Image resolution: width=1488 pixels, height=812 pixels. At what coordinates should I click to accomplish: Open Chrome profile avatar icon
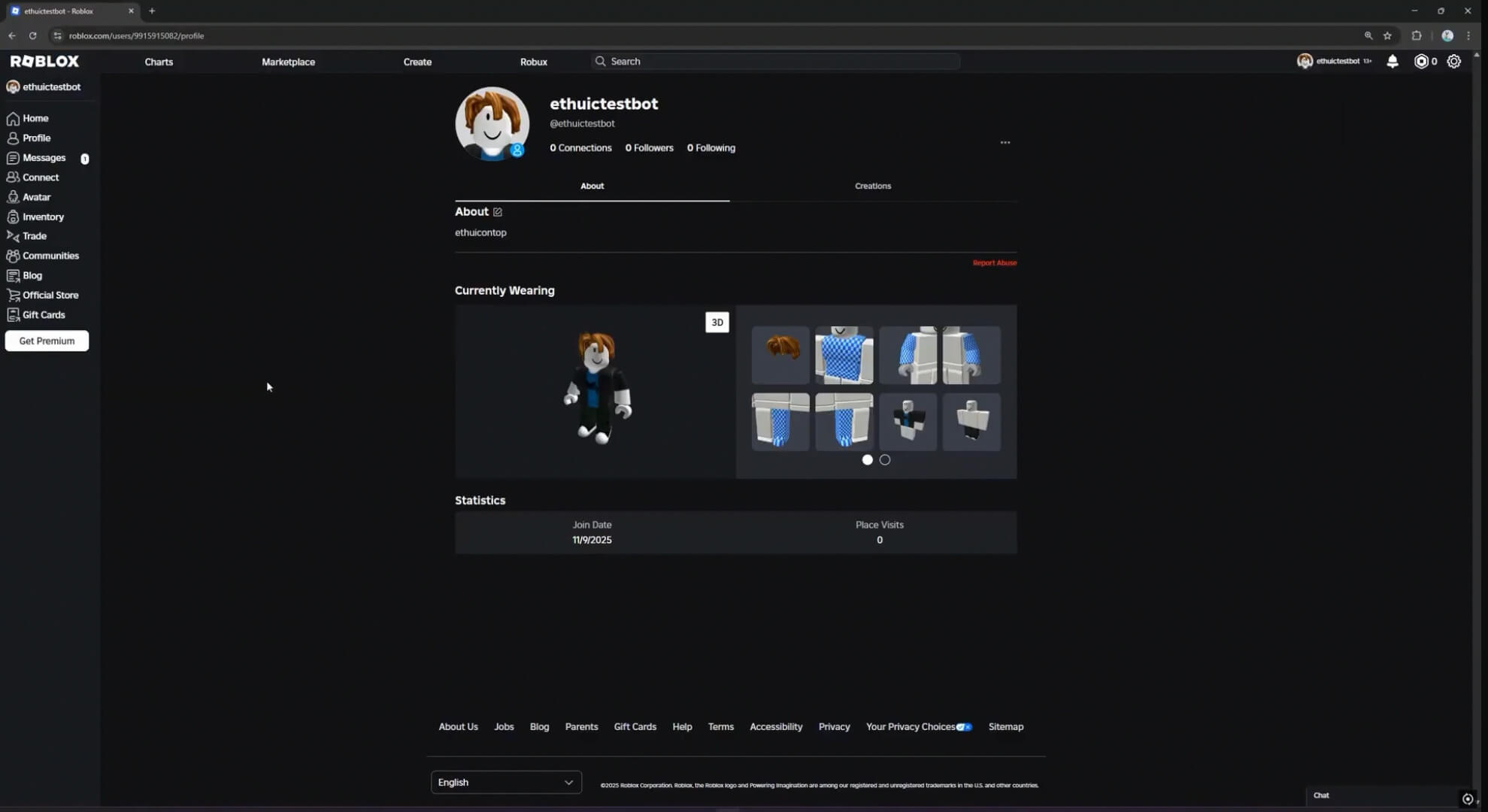[x=1447, y=35]
